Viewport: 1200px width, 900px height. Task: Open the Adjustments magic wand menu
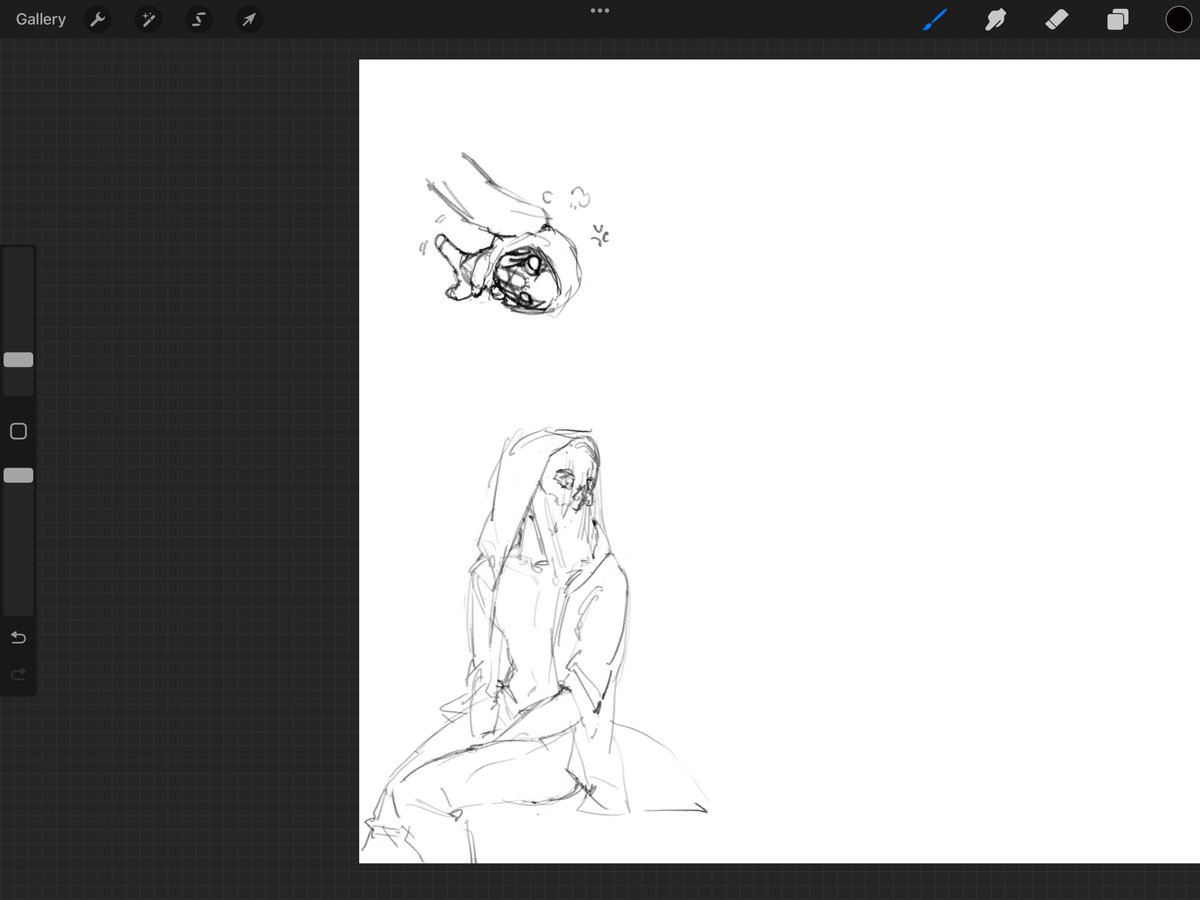pyautogui.click(x=148, y=19)
